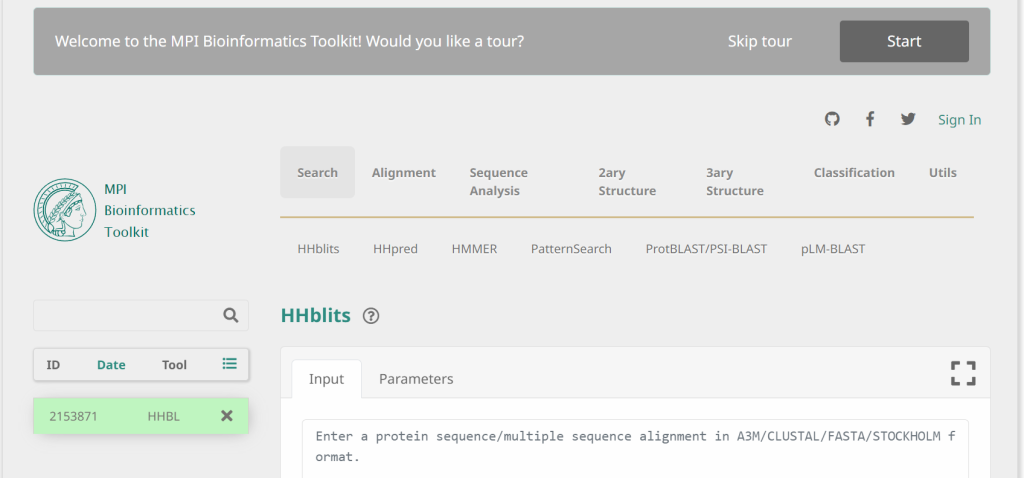Click Skip tour

click(760, 42)
